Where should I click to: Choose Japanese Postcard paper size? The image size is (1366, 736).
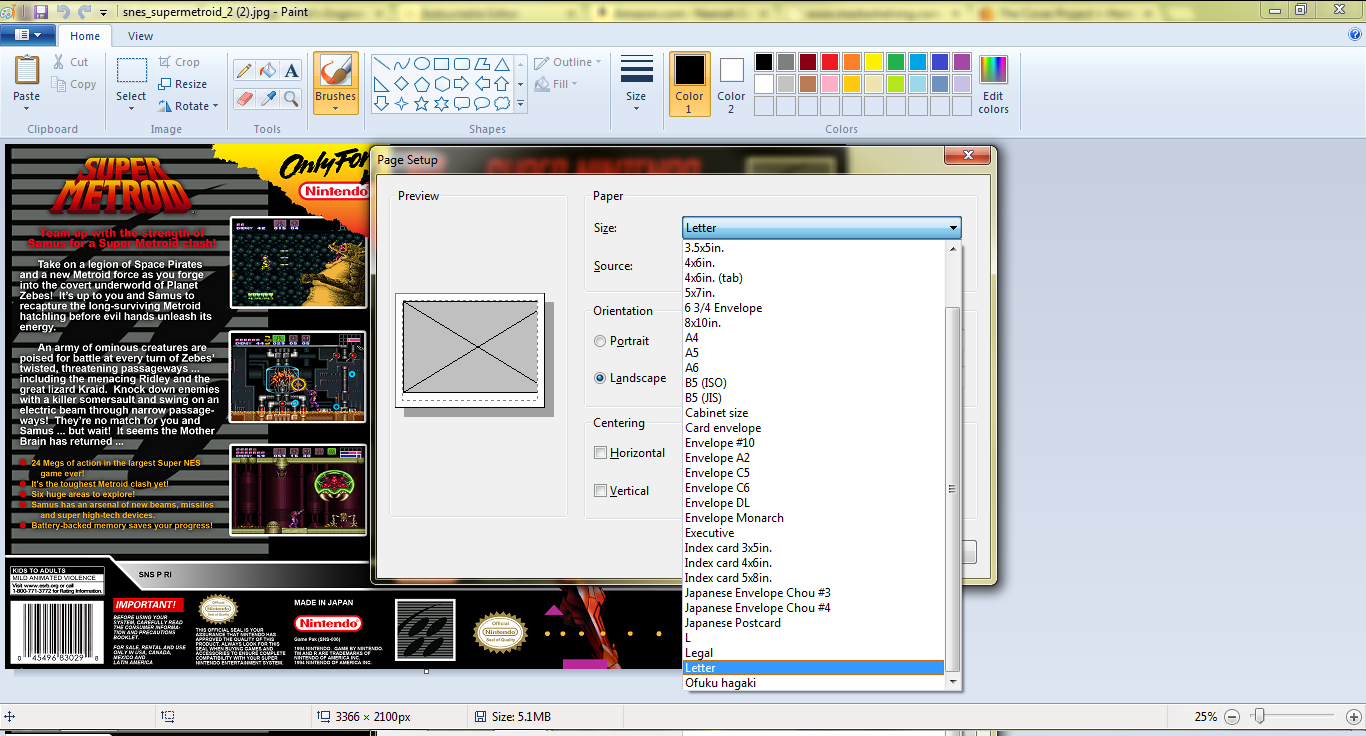(x=814, y=623)
